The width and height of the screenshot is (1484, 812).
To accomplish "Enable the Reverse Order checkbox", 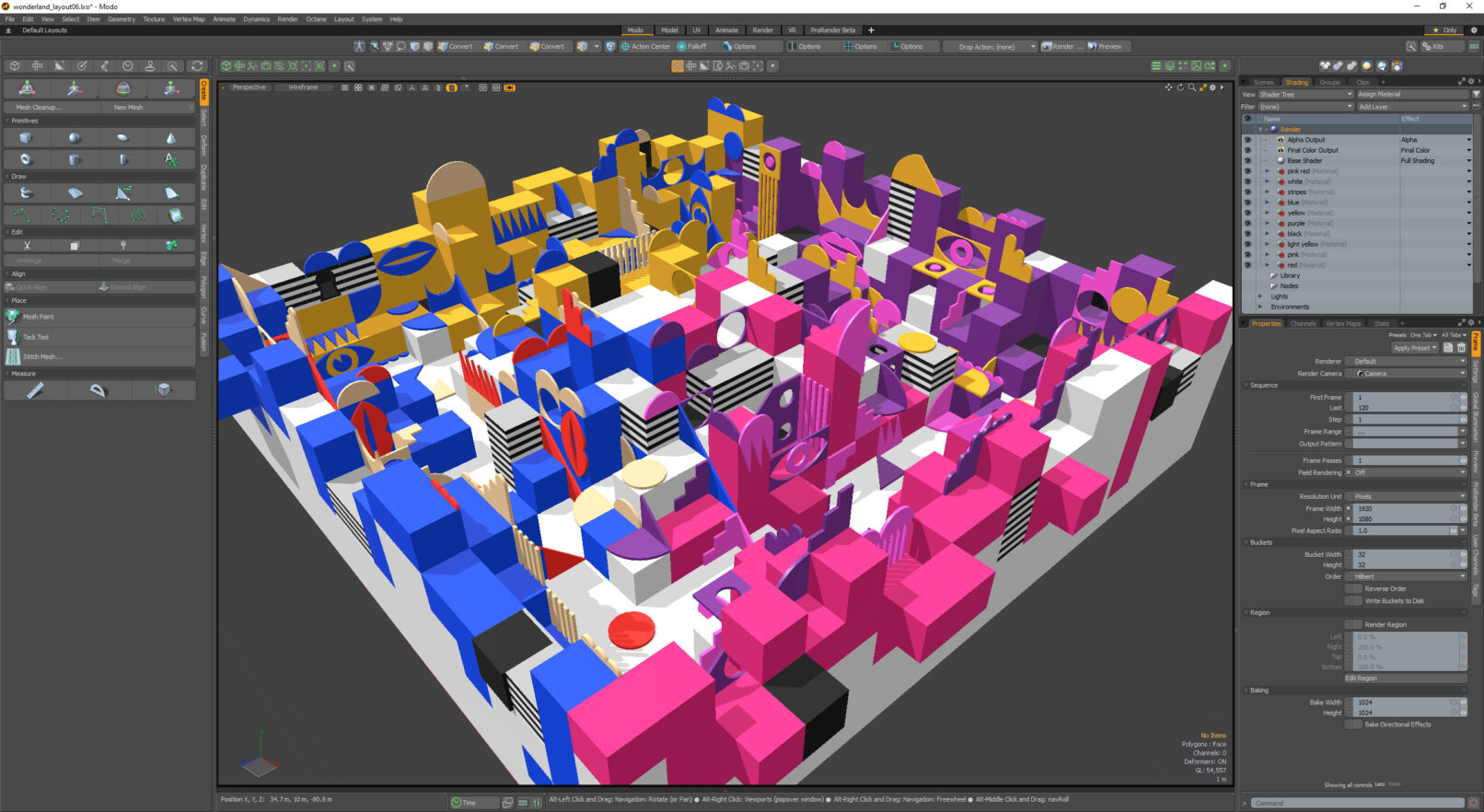I will tap(1357, 589).
